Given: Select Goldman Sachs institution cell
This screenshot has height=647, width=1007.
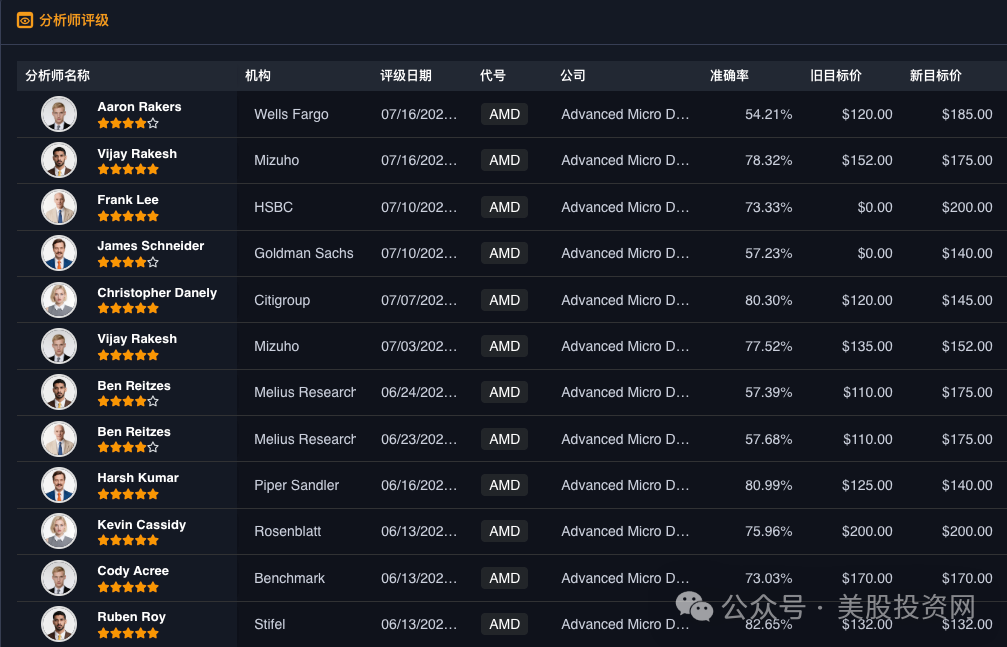Looking at the screenshot, I should (x=304, y=253).
